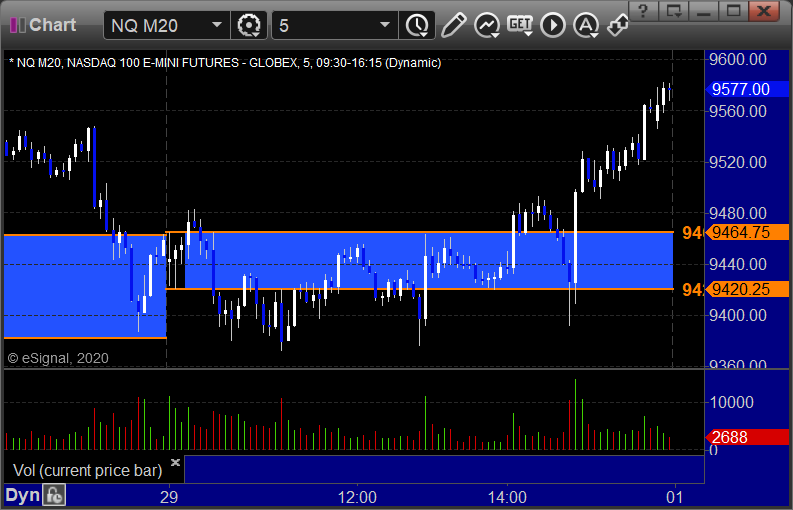Start bar replay with the play icon
793x510 pixels.
553,25
